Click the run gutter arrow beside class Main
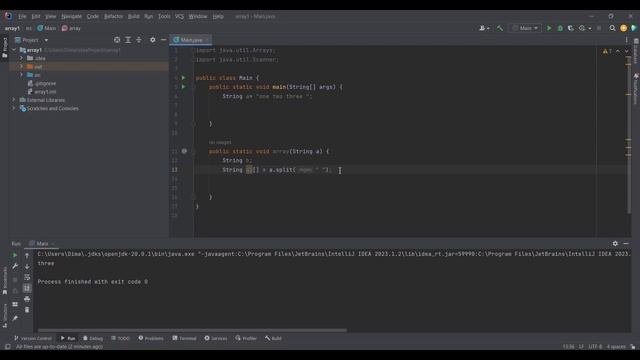 click(x=184, y=78)
